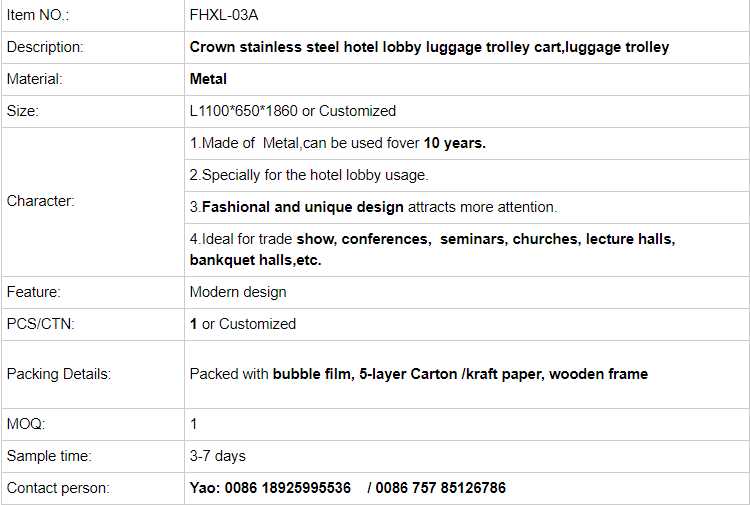The image size is (750, 505).
Task: Click the "10 years" durability line
Action: pos(337,143)
